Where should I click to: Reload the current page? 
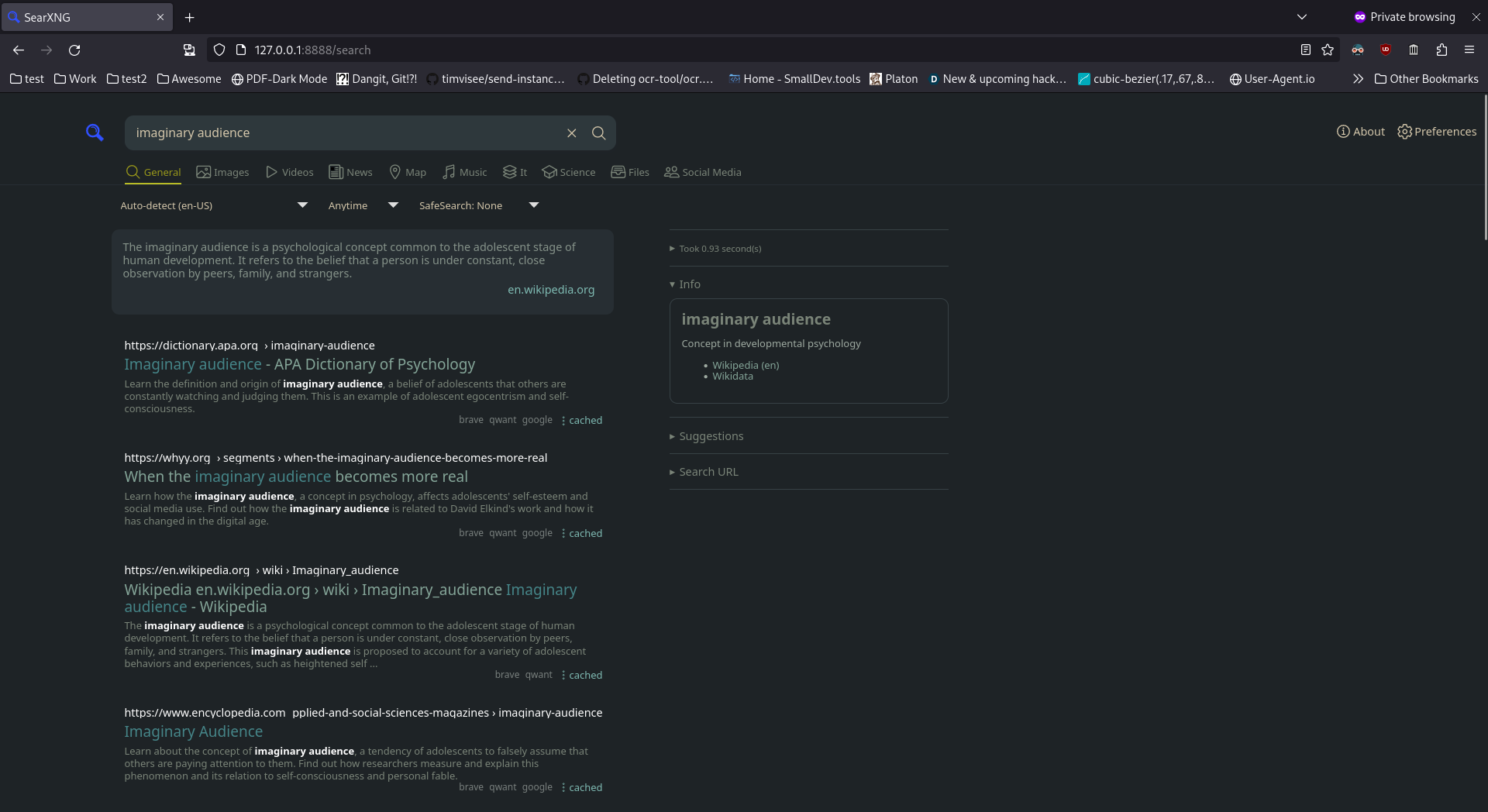point(74,50)
